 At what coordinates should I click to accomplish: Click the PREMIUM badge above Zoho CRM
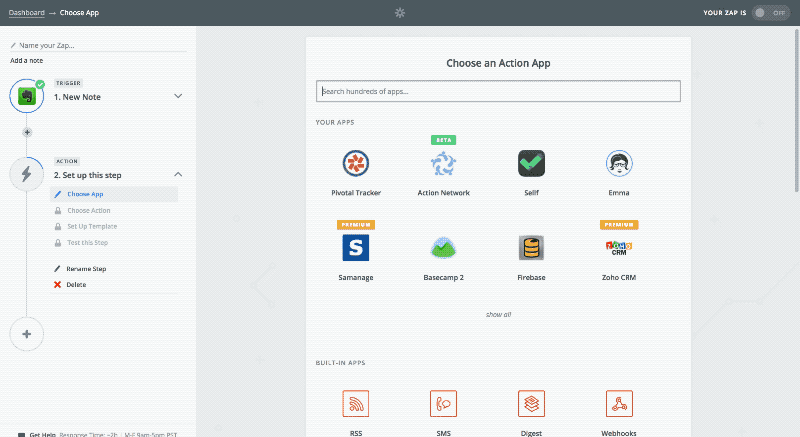click(619, 225)
